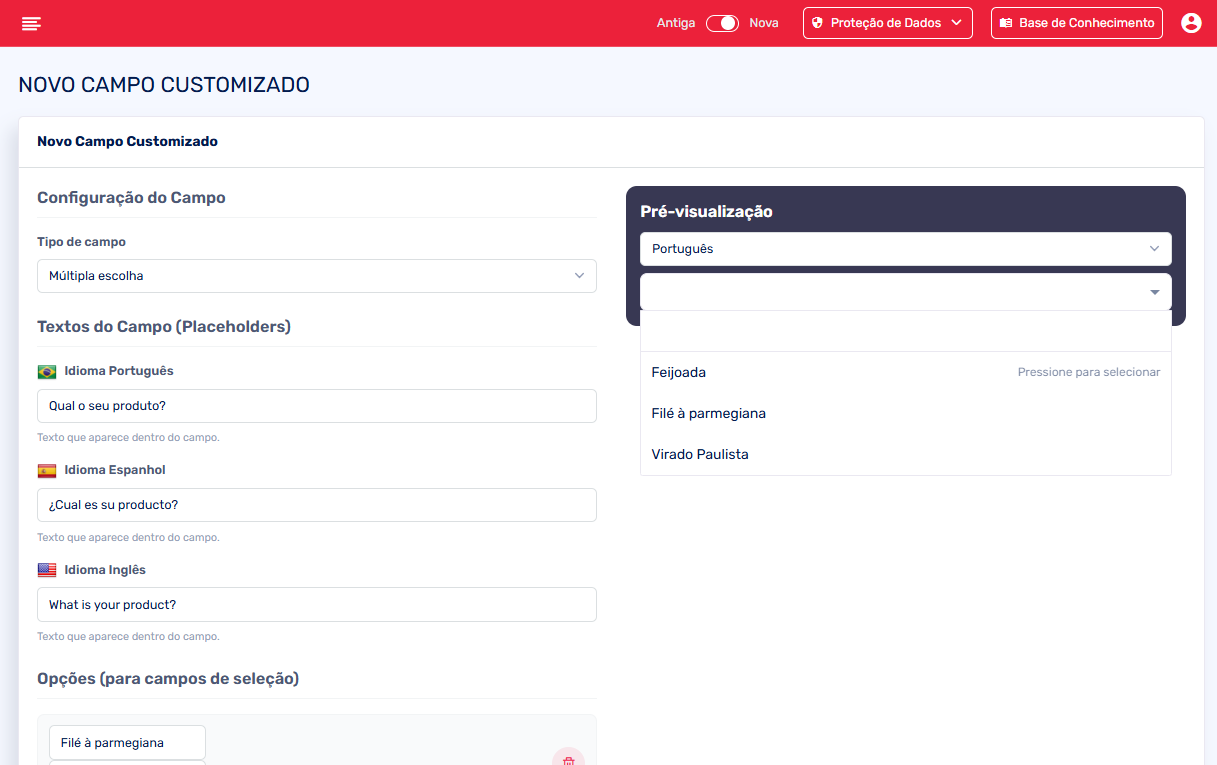This screenshot has width=1217, height=765.
Task: Open the hamburger navigation menu
Action: tap(31, 23)
